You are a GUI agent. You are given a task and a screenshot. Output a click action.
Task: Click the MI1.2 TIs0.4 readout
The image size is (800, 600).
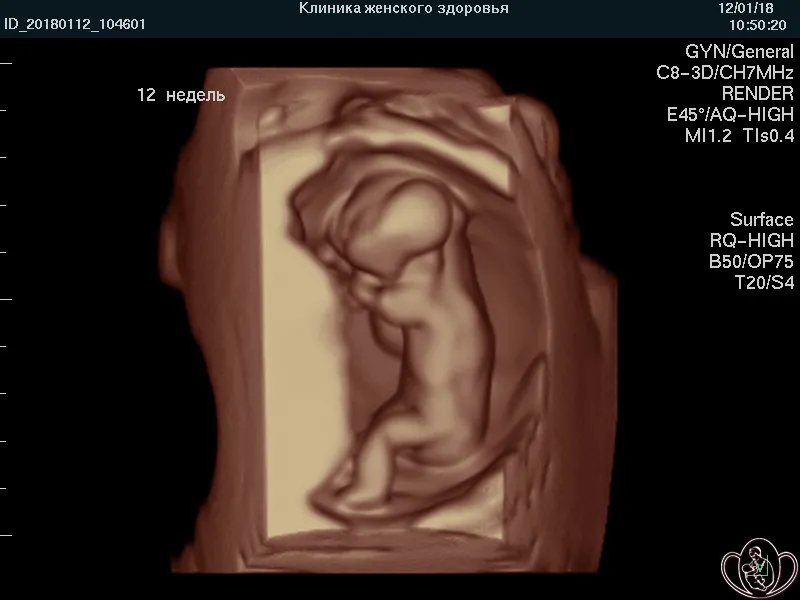point(739,135)
